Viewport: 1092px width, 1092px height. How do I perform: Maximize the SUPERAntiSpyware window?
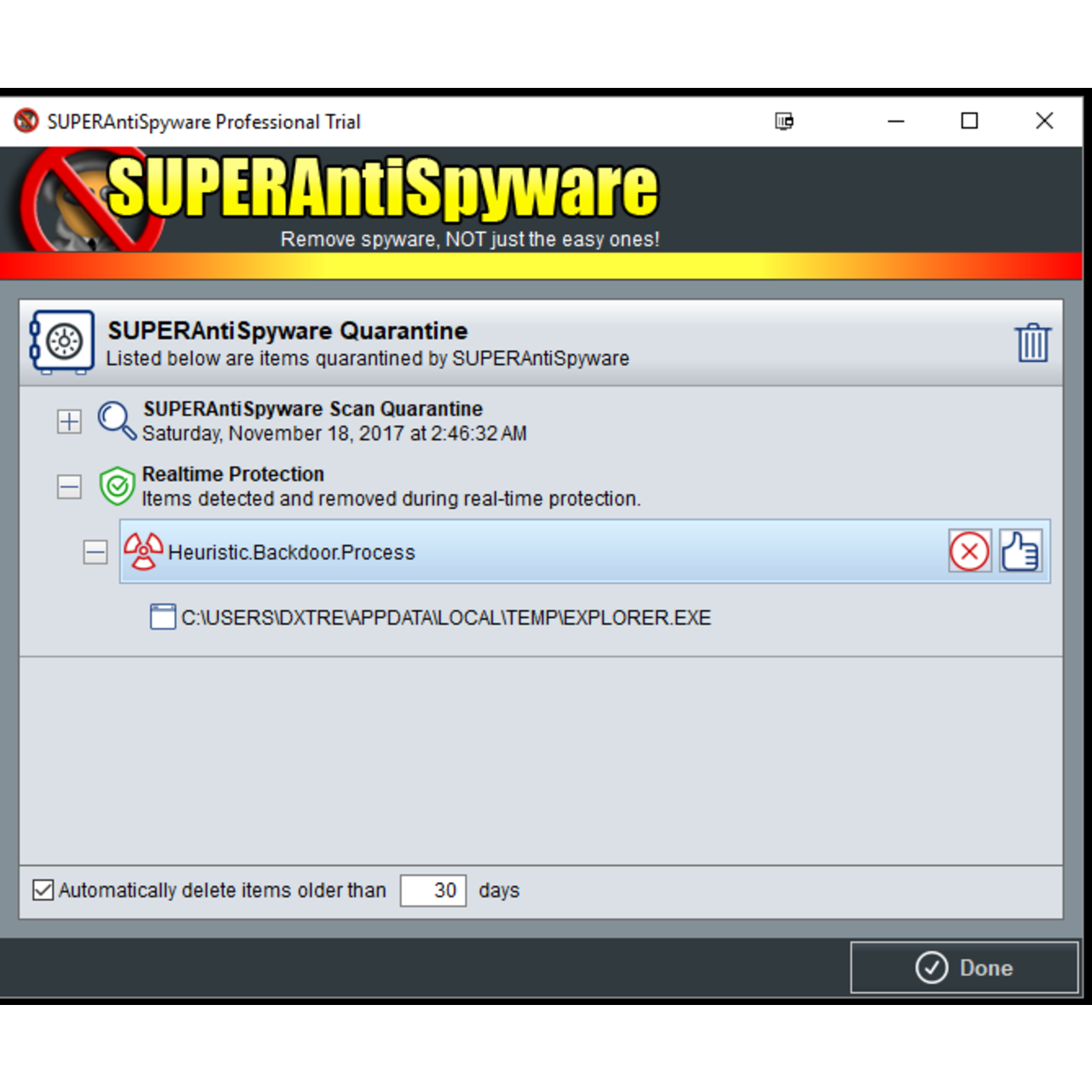click(970, 121)
